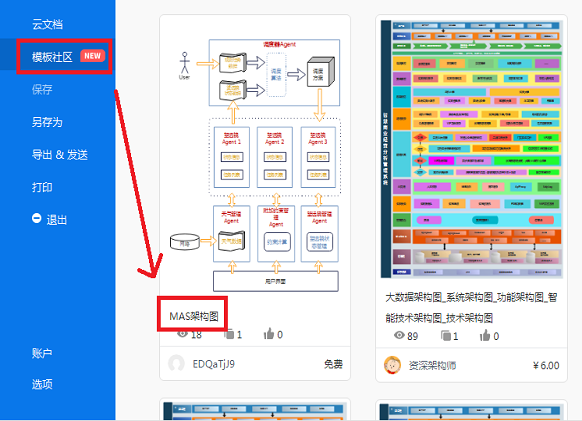Open the 大数据架构图 template thumbnail
The width and height of the screenshot is (582, 421).
pos(471,149)
